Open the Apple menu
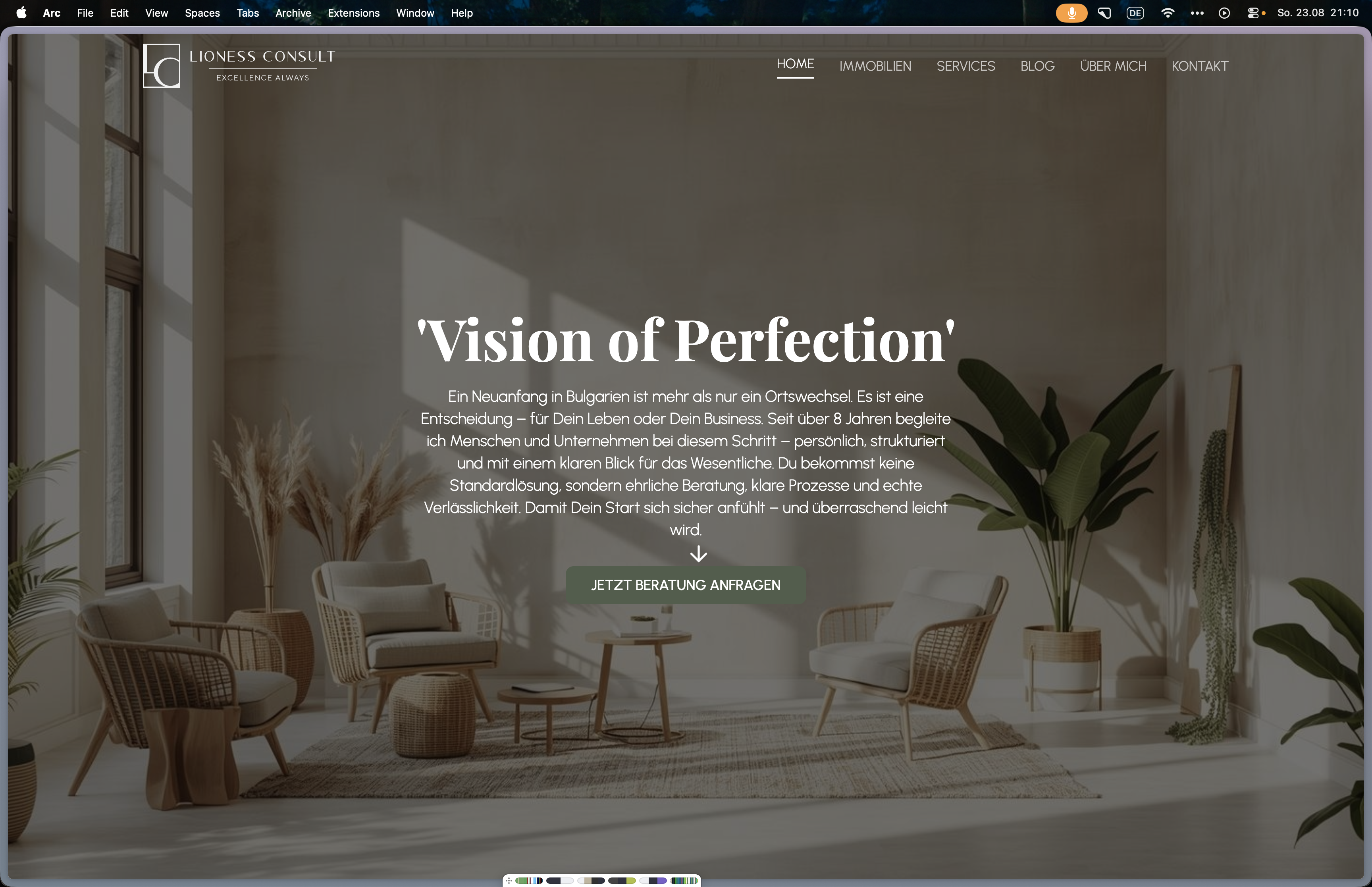The width and height of the screenshot is (1372, 887). pos(21,13)
